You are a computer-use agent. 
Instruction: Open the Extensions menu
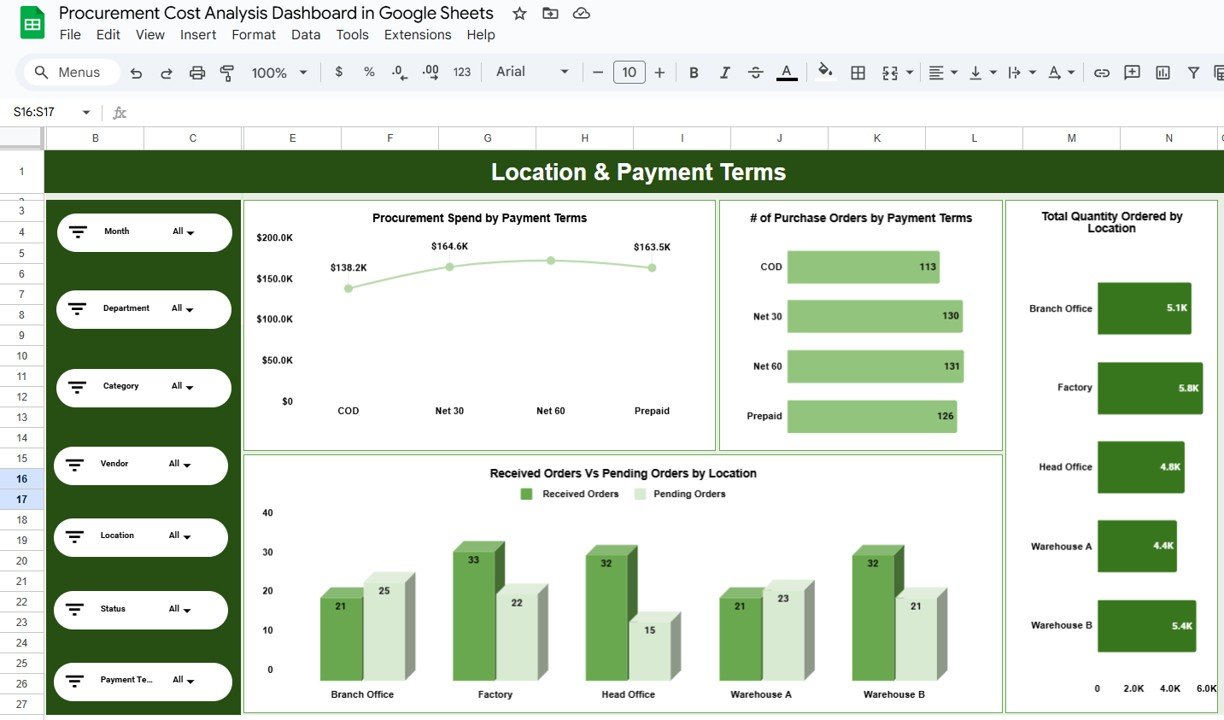417,34
